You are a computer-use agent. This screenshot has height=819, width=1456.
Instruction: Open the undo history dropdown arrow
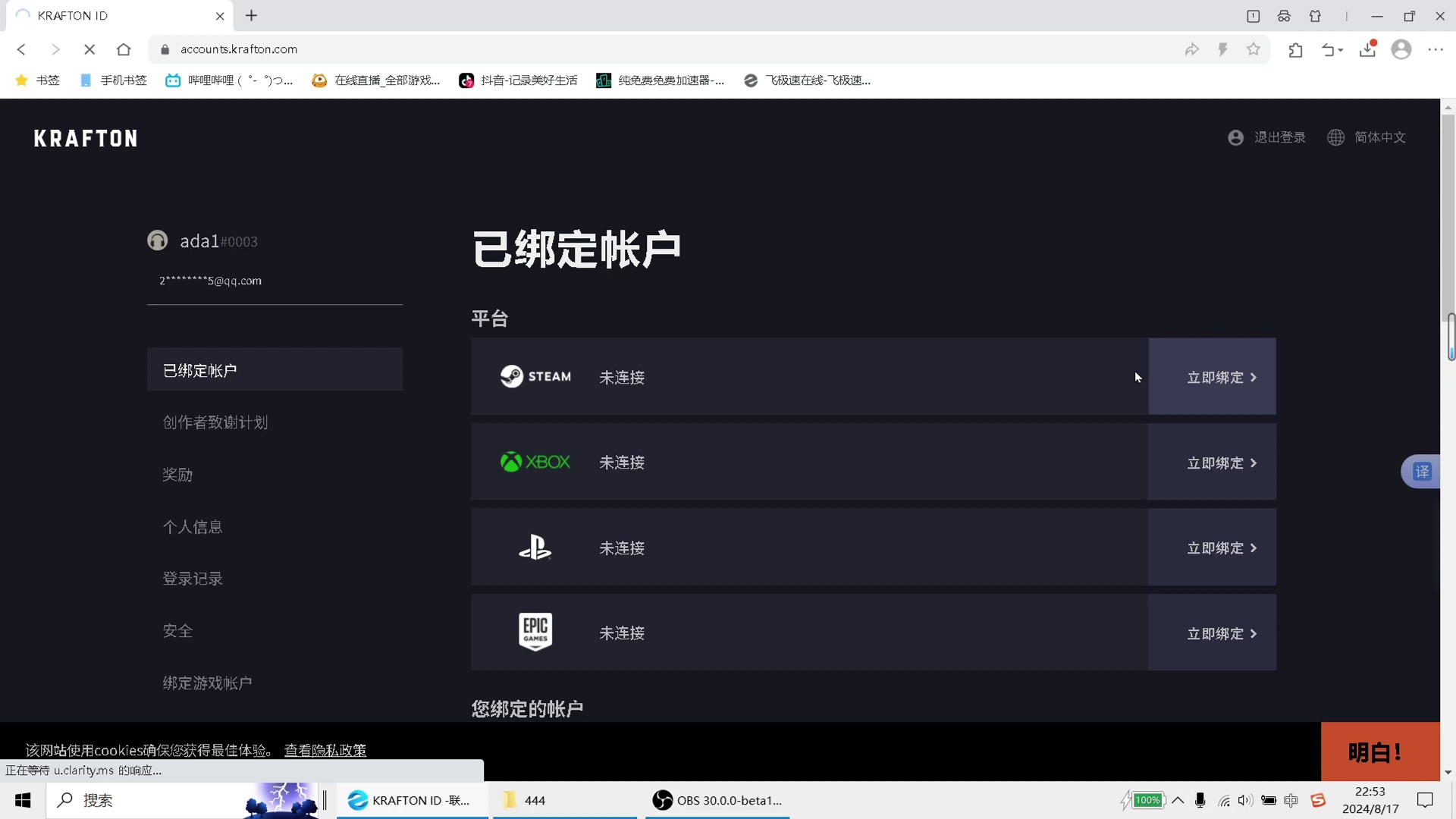pyautogui.click(x=1341, y=50)
